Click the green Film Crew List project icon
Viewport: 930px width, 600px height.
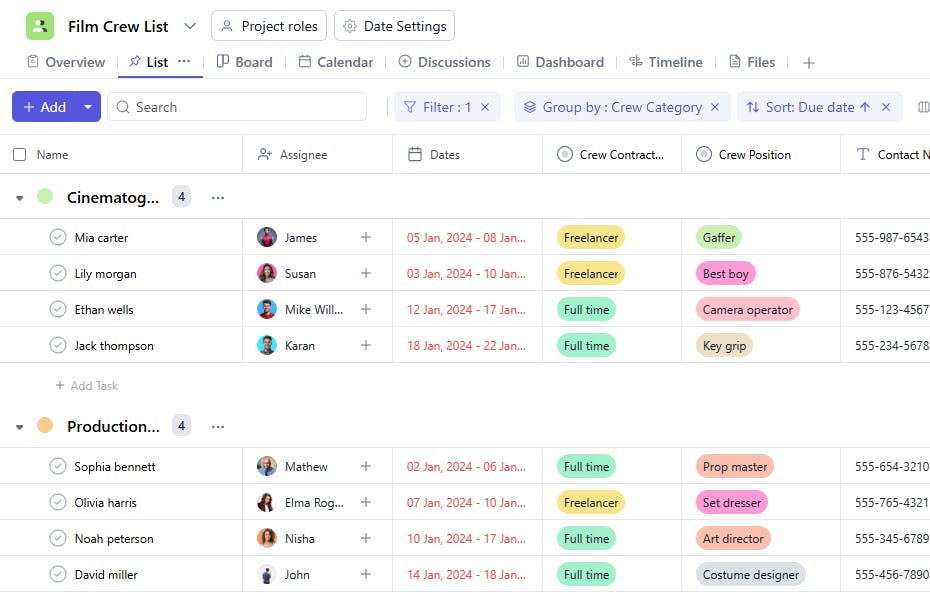tap(40, 26)
